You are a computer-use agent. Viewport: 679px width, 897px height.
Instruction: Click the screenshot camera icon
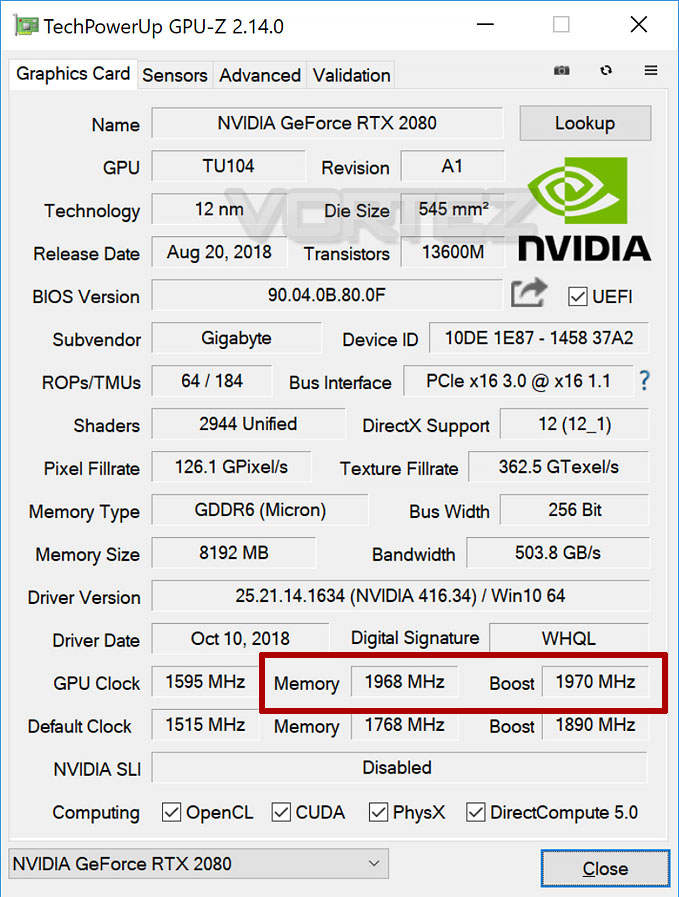[x=561, y=70]
